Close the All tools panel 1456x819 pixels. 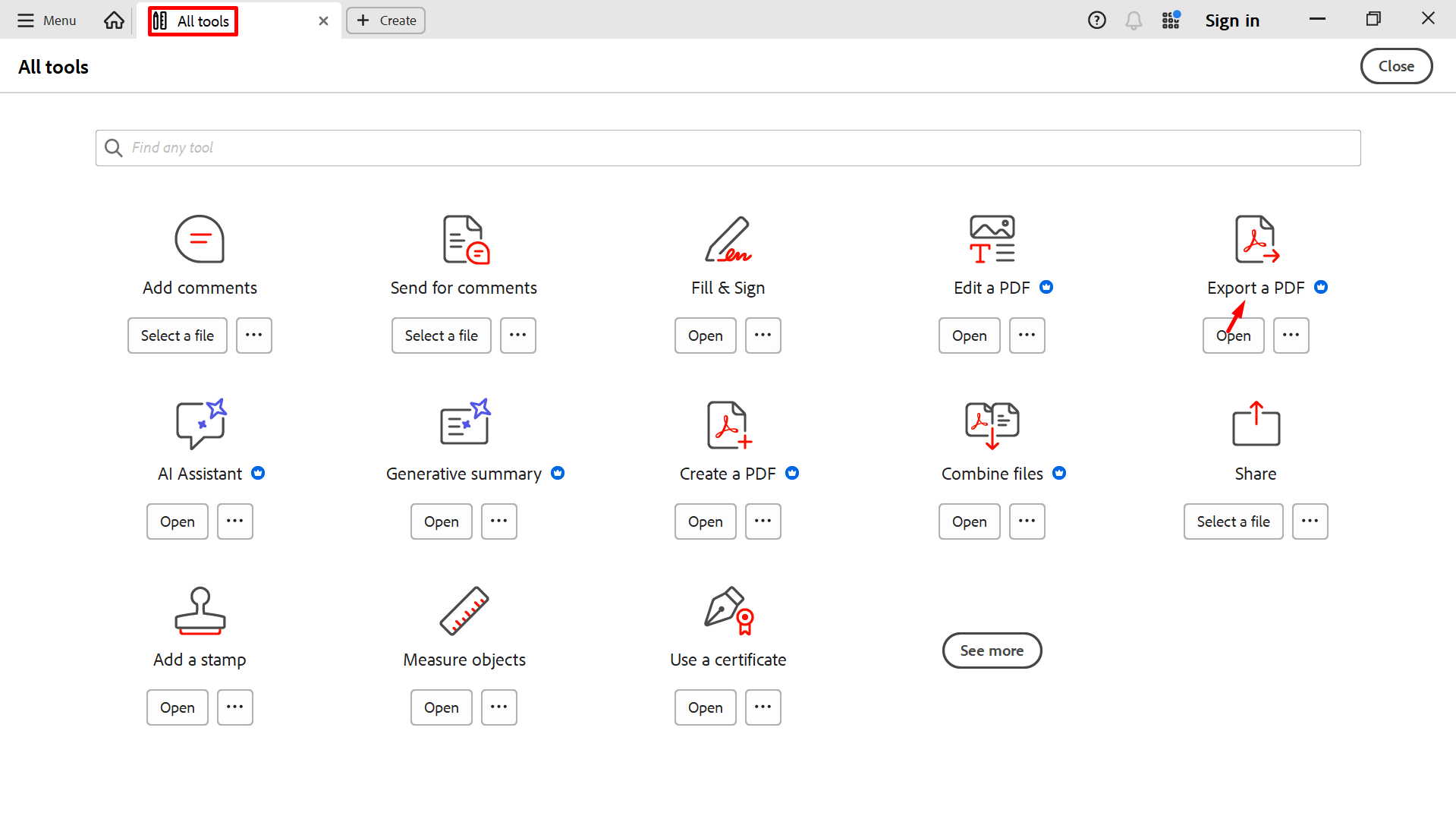click(1396, 66)
